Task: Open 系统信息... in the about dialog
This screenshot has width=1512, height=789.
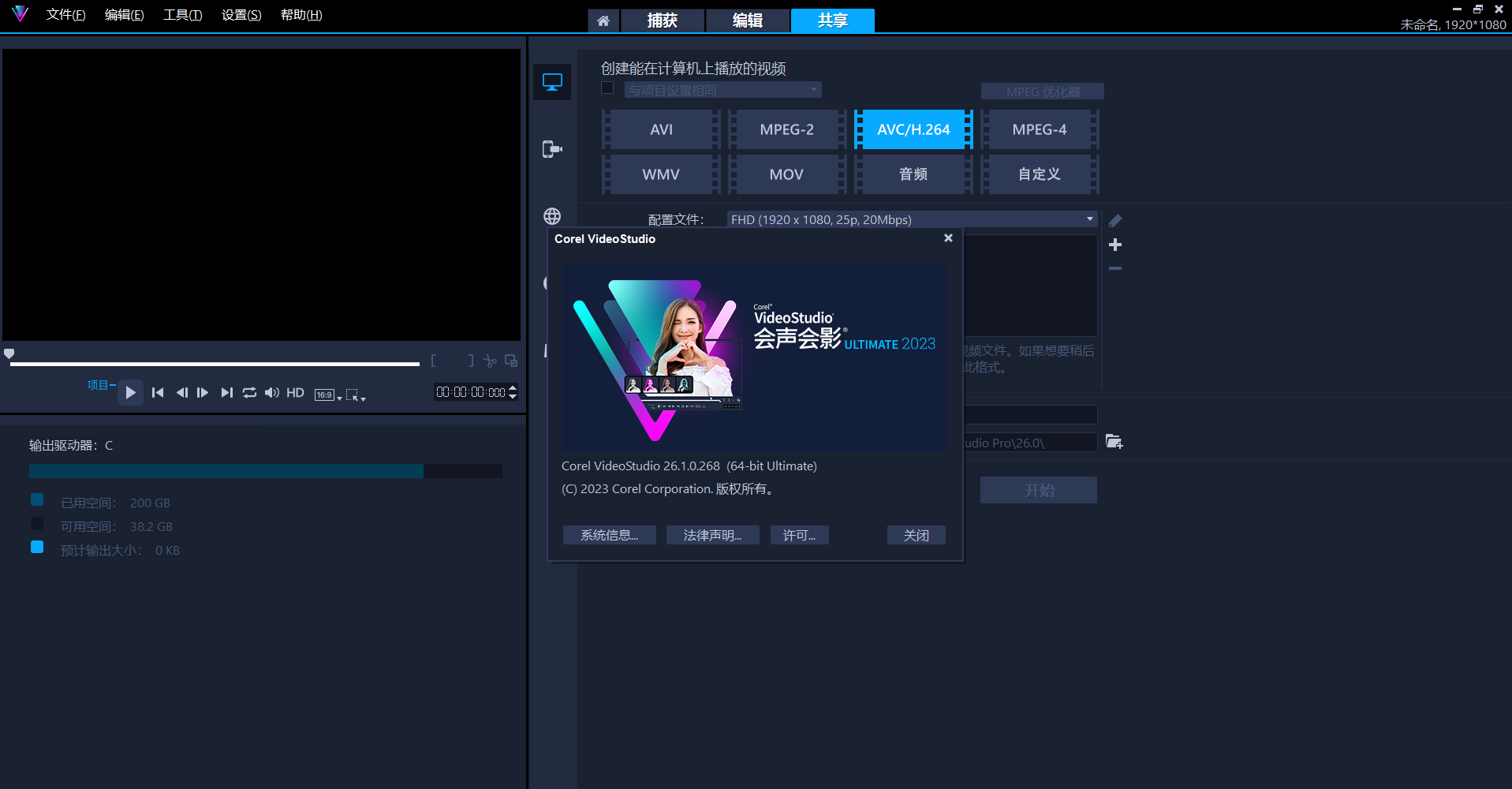Action: [610, 535]
